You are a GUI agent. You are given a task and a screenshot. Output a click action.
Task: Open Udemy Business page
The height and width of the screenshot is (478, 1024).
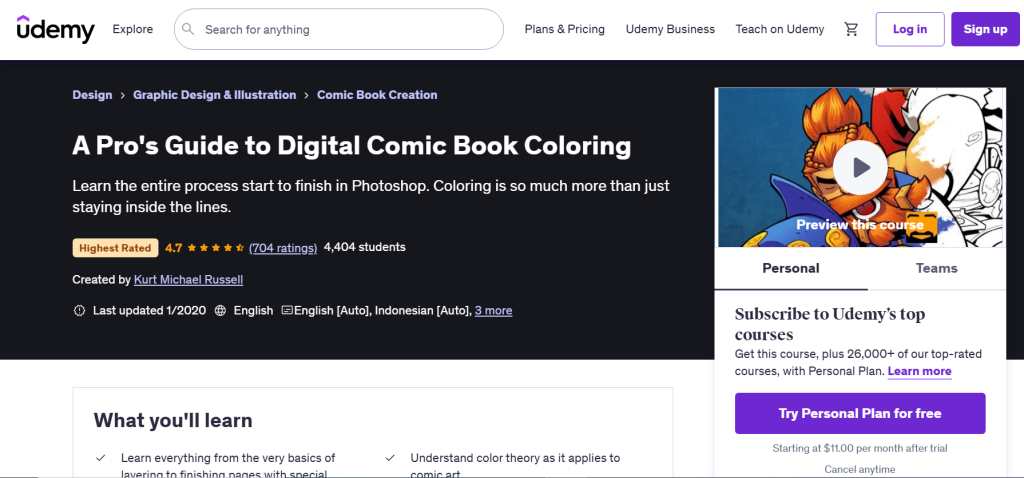670,29
